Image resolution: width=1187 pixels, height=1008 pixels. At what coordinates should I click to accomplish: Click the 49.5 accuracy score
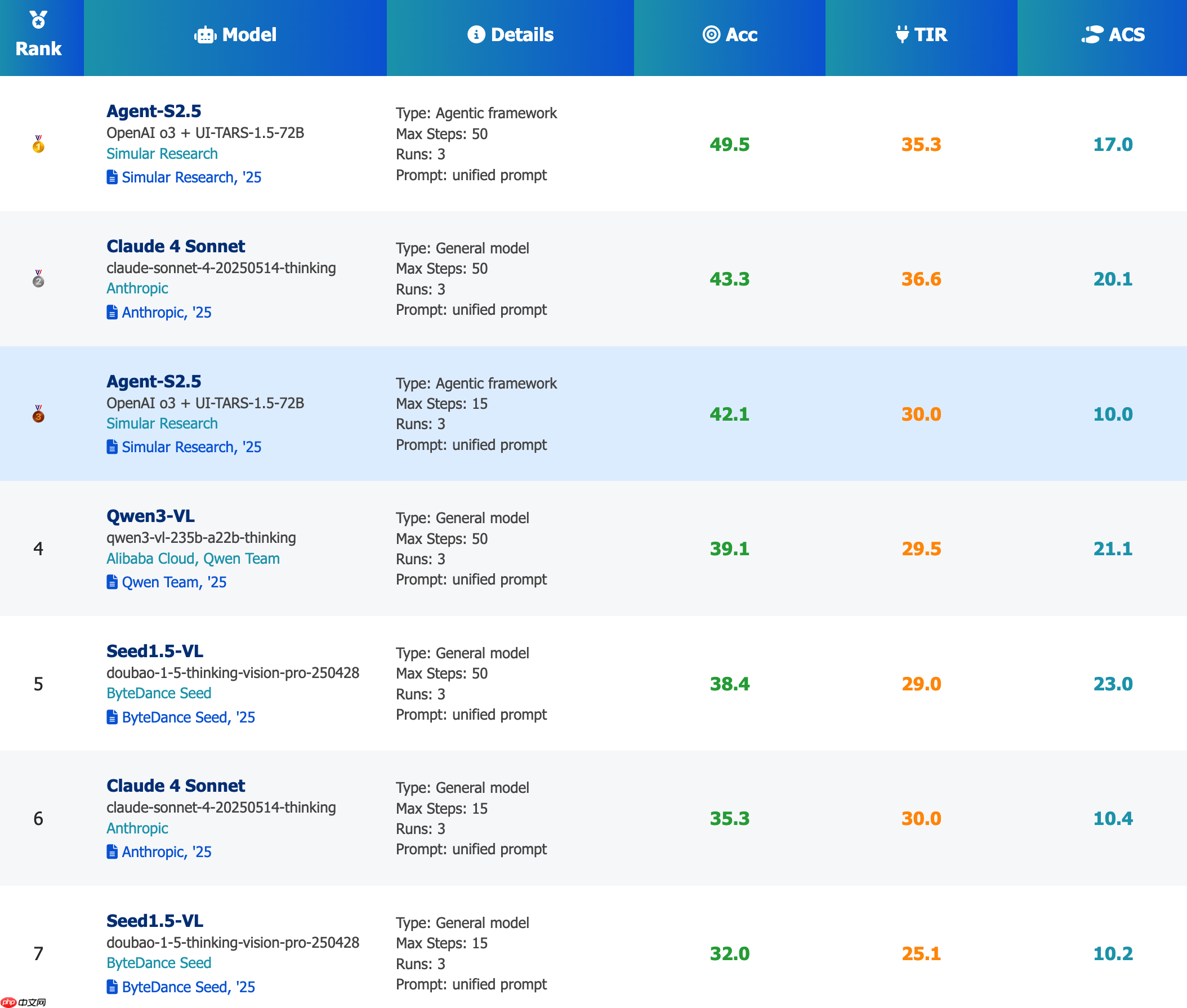click(729, 145)
